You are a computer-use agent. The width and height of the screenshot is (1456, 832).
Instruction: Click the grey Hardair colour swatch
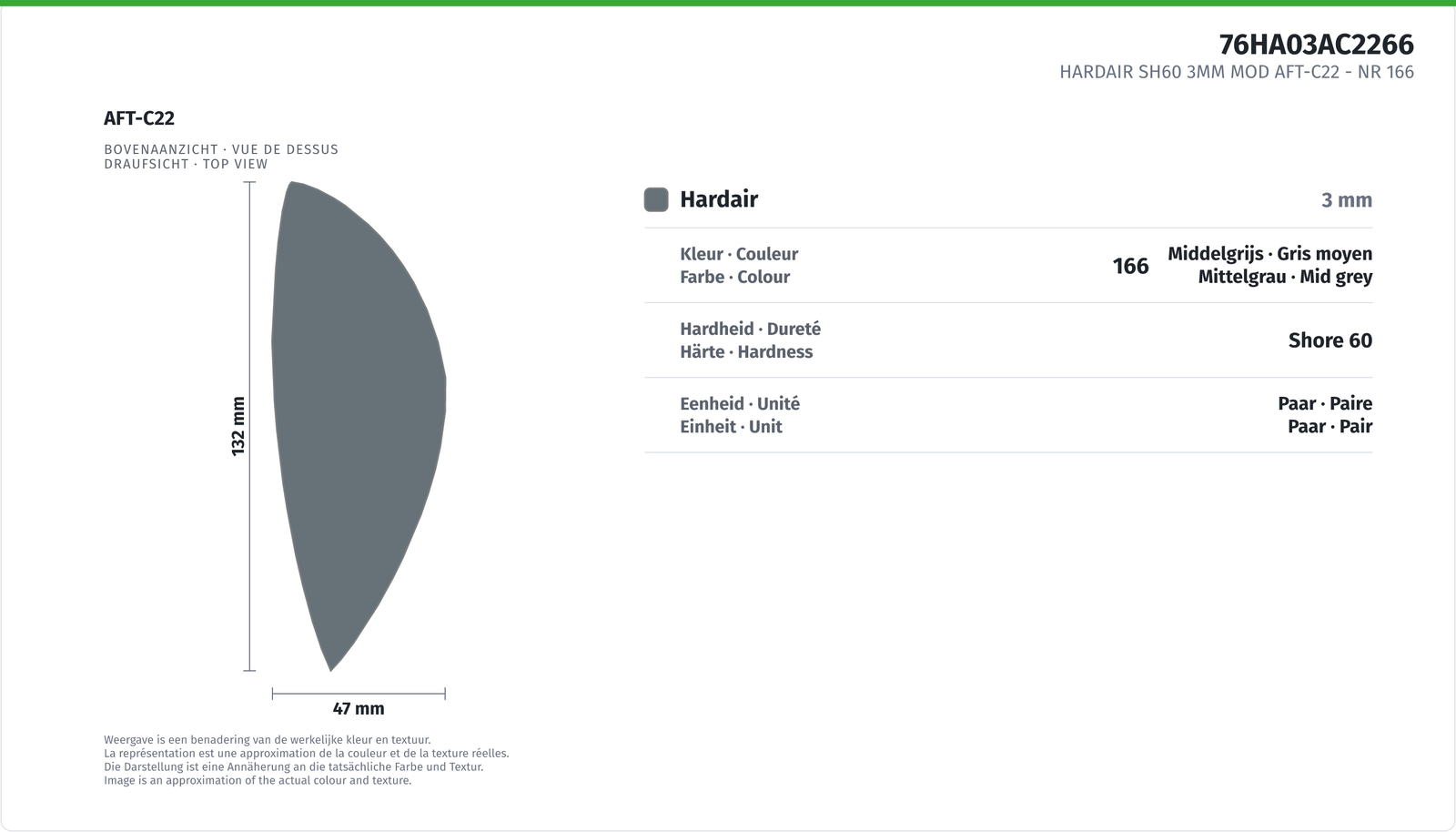(x=656, y=199)
